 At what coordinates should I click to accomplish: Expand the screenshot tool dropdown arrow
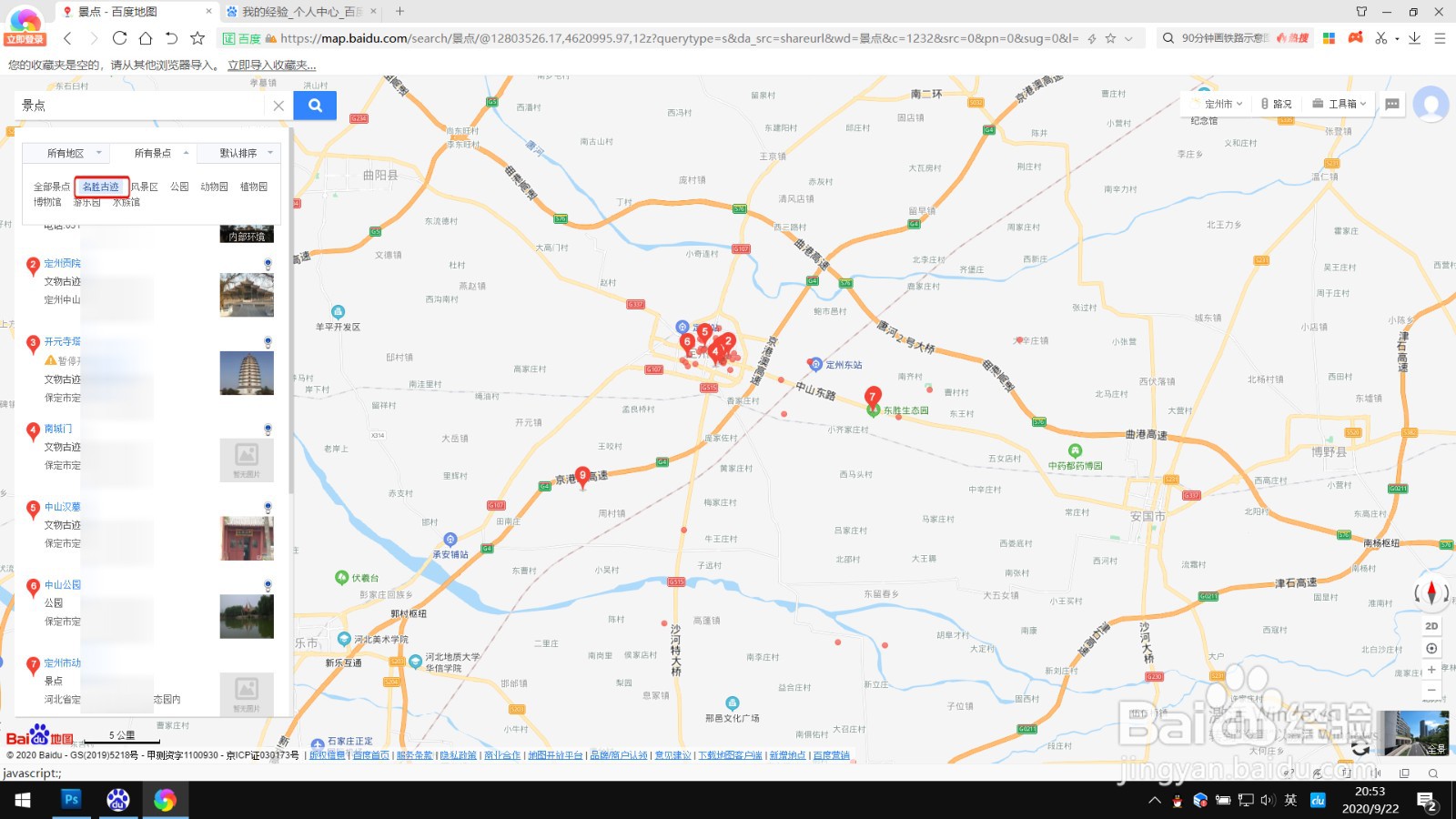1397,39
